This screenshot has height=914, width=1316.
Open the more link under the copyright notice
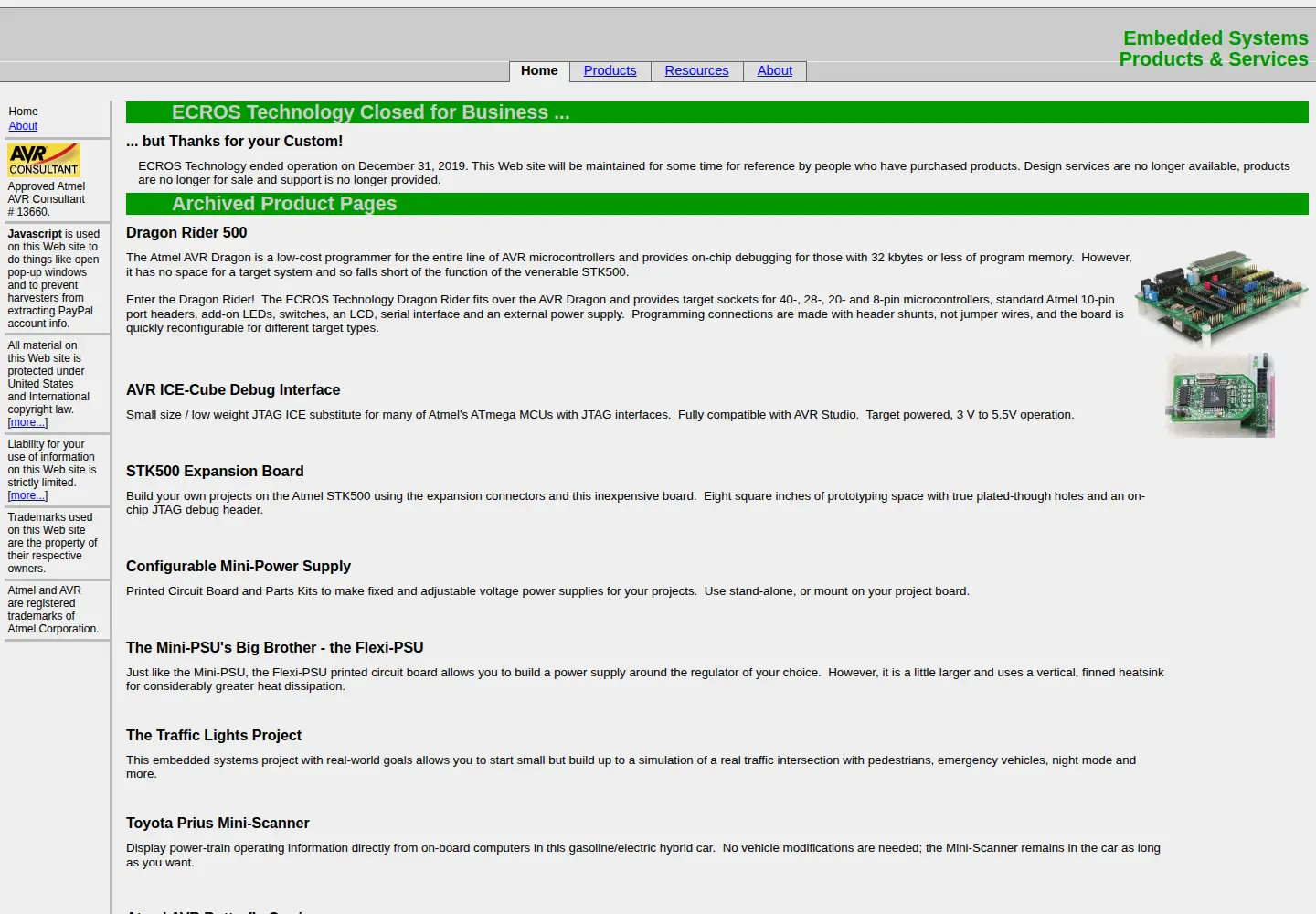27,422
